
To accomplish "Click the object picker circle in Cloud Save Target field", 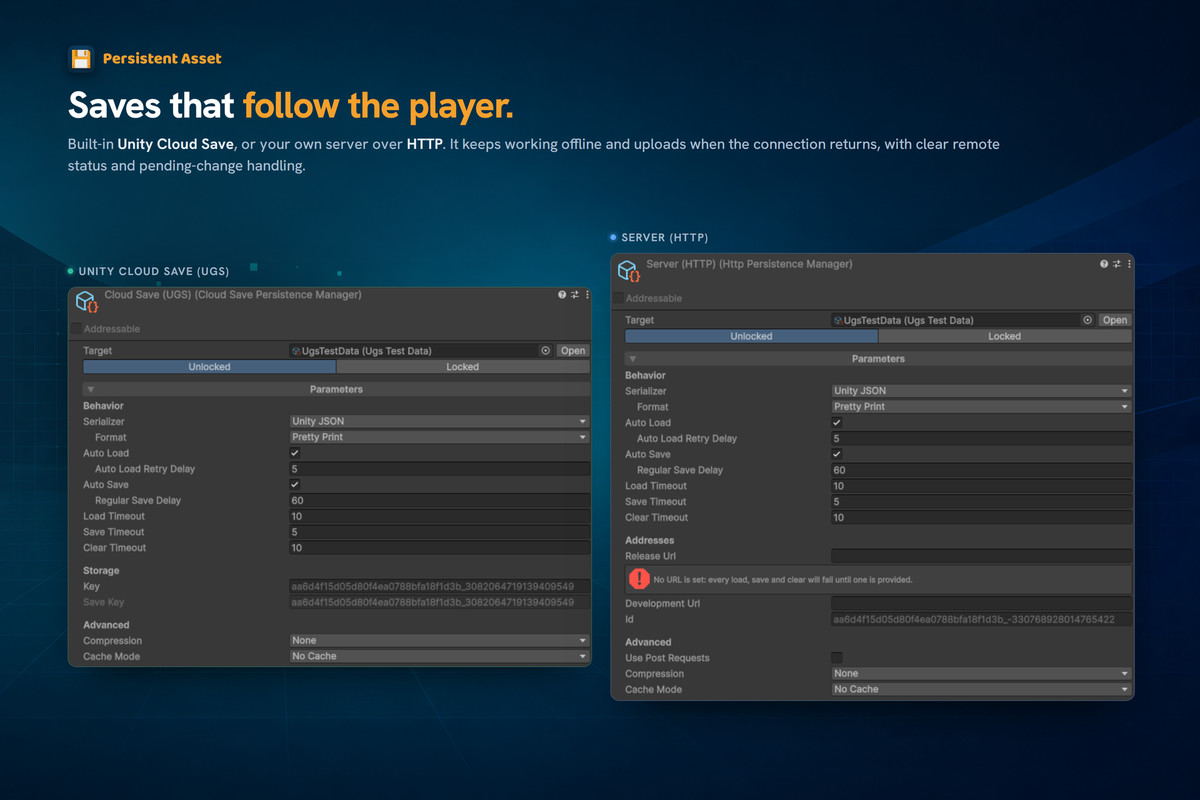I will pyautogui.click(x=546, y=351).
